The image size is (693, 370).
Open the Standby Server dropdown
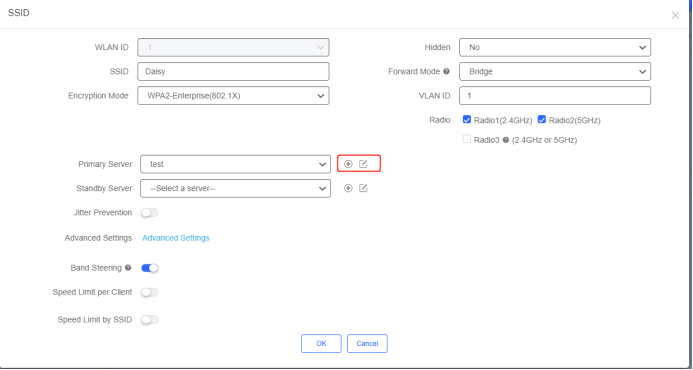click(235, 188)
